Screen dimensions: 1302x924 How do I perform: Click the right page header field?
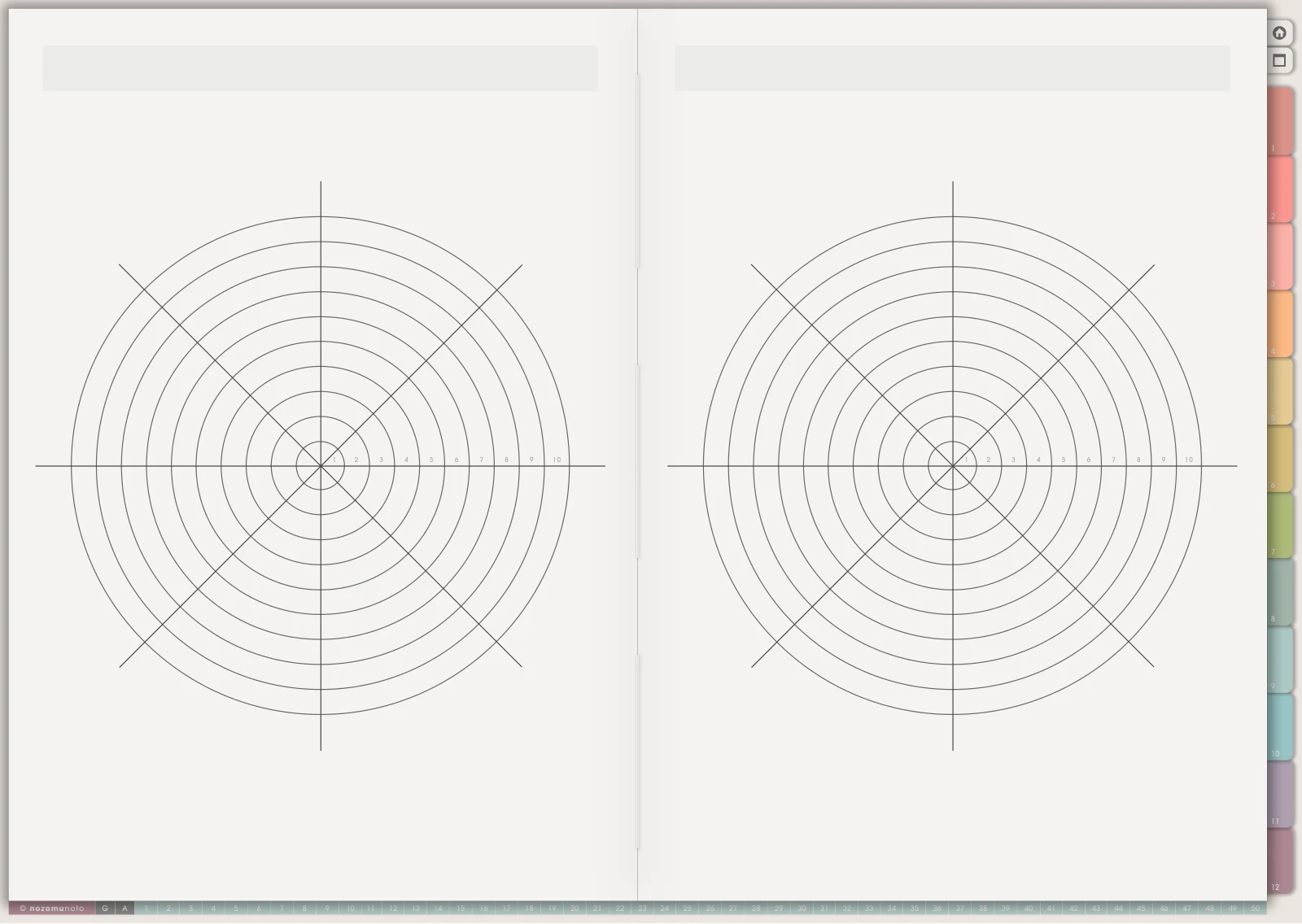click(x=952, y=68)
